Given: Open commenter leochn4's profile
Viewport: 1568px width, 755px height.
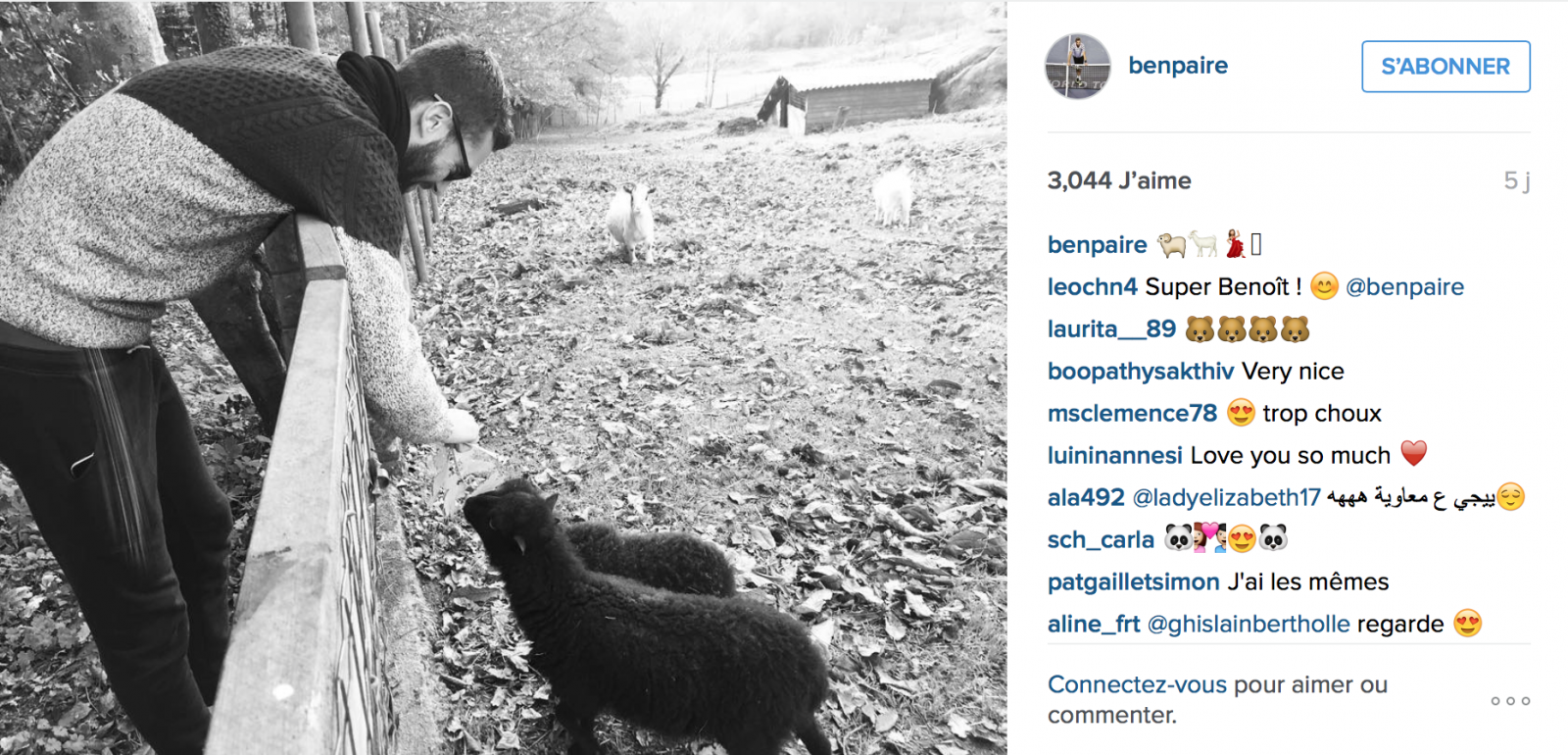Looking at the screenshot, I should tap(1093, 287).
